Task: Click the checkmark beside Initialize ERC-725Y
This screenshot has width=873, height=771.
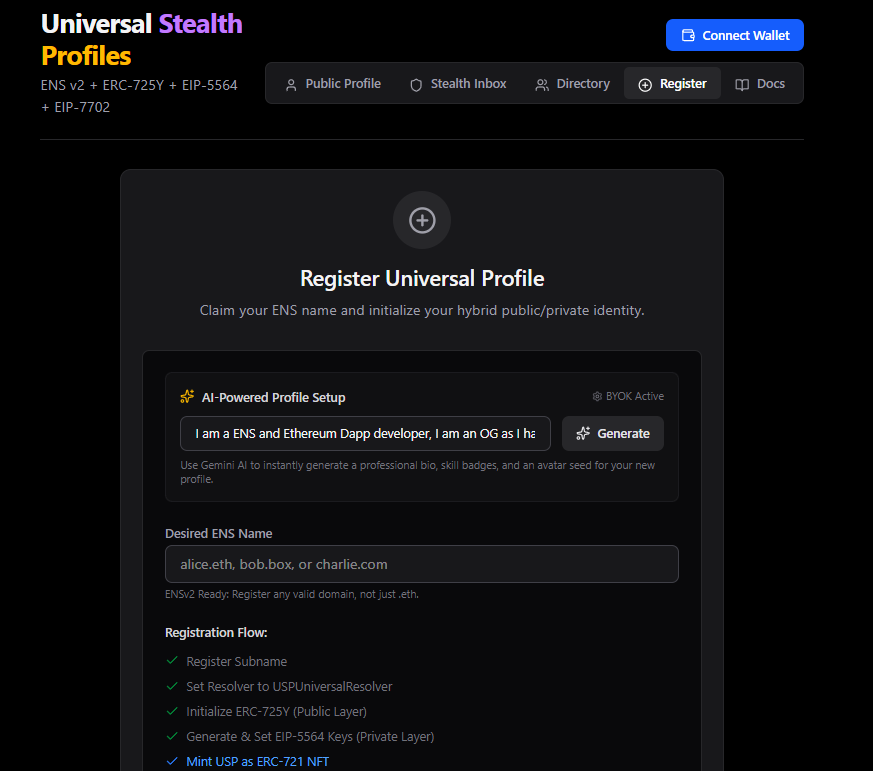Action: (x=172, y=711)
